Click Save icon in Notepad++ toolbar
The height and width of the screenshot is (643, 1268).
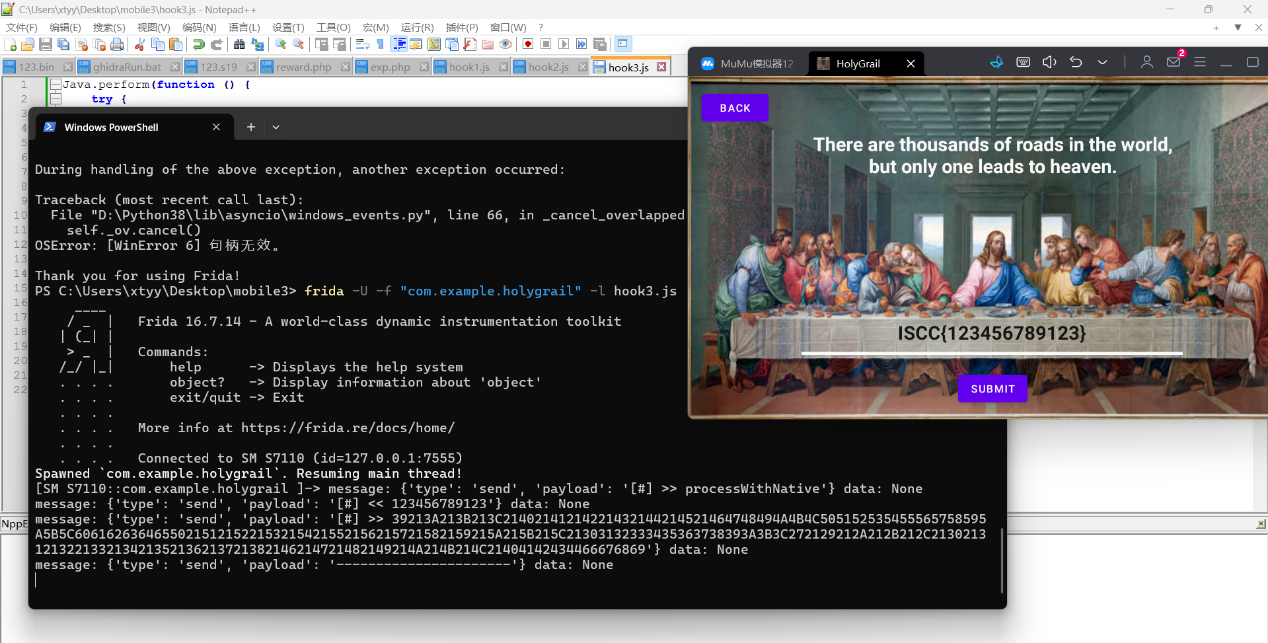[46, 44]
